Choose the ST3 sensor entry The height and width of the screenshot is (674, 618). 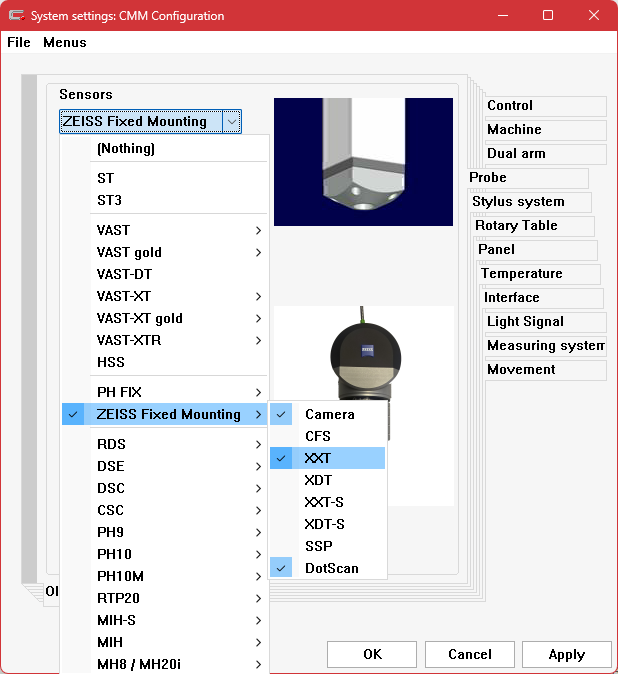coord(165,200)
